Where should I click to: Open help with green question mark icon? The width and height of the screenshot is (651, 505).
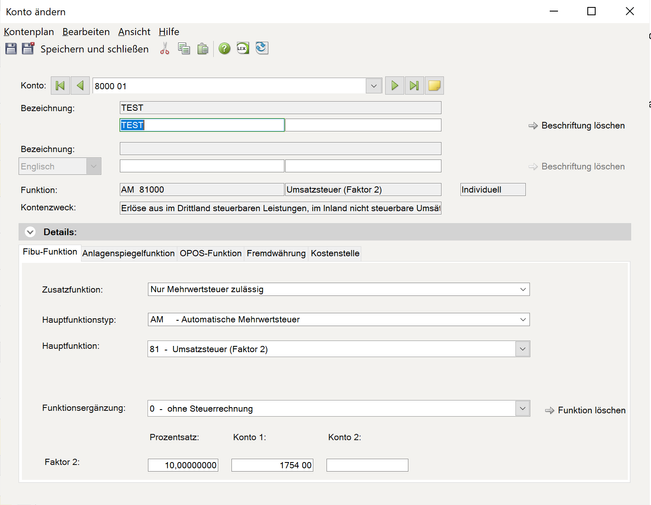click(224, 49)
